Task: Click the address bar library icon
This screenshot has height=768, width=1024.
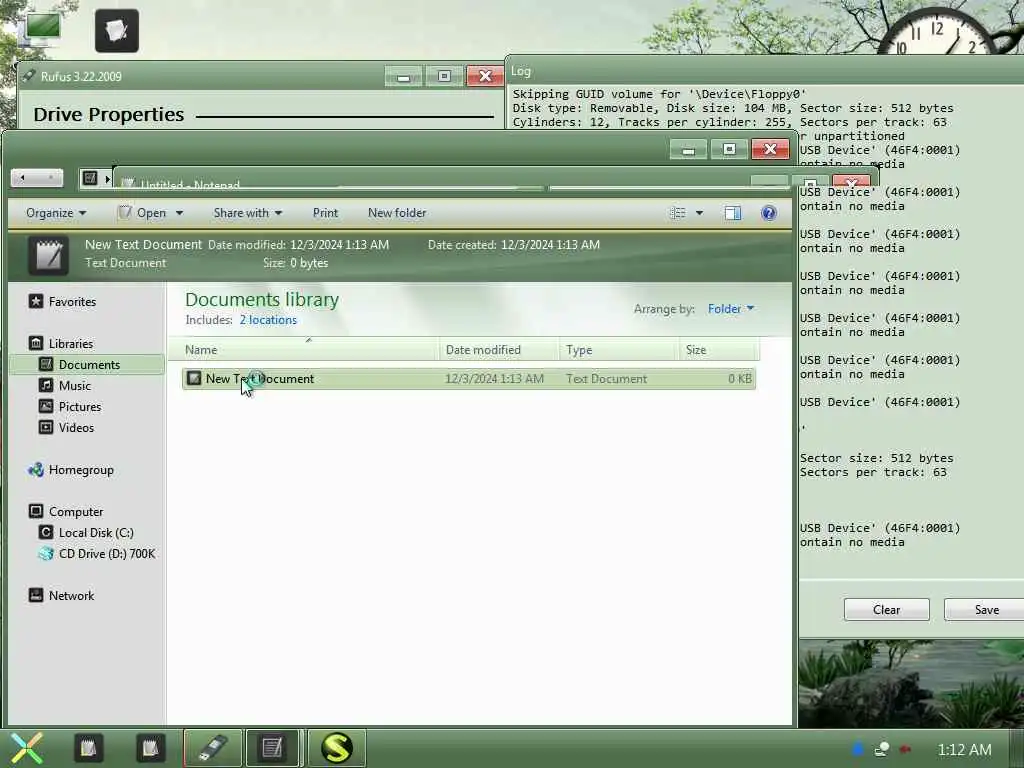Action: 90,178
